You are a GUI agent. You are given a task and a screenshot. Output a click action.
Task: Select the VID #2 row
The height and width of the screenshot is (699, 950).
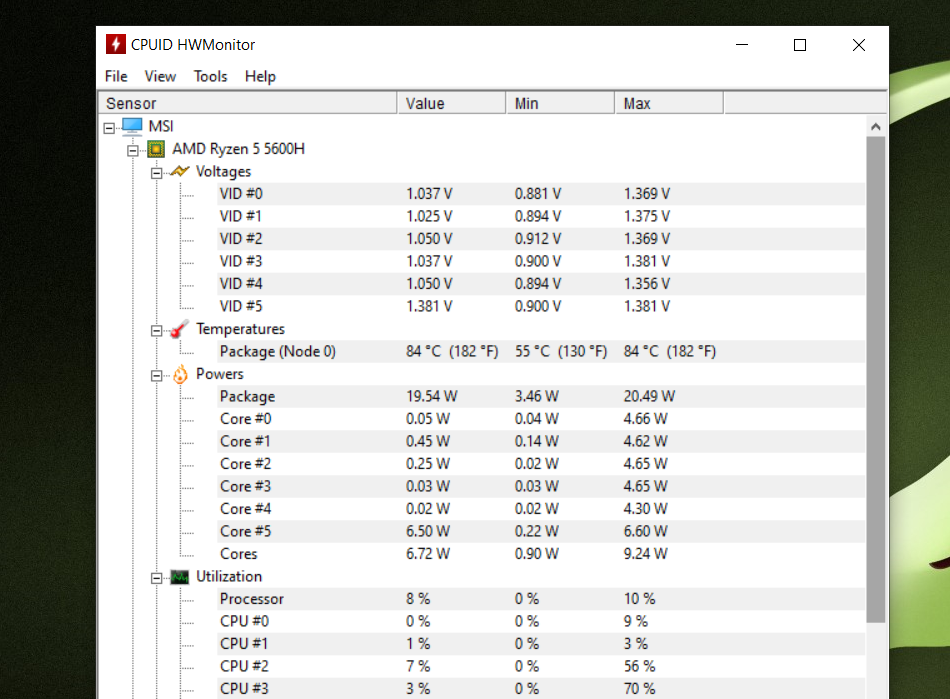(x=541, y=239)
